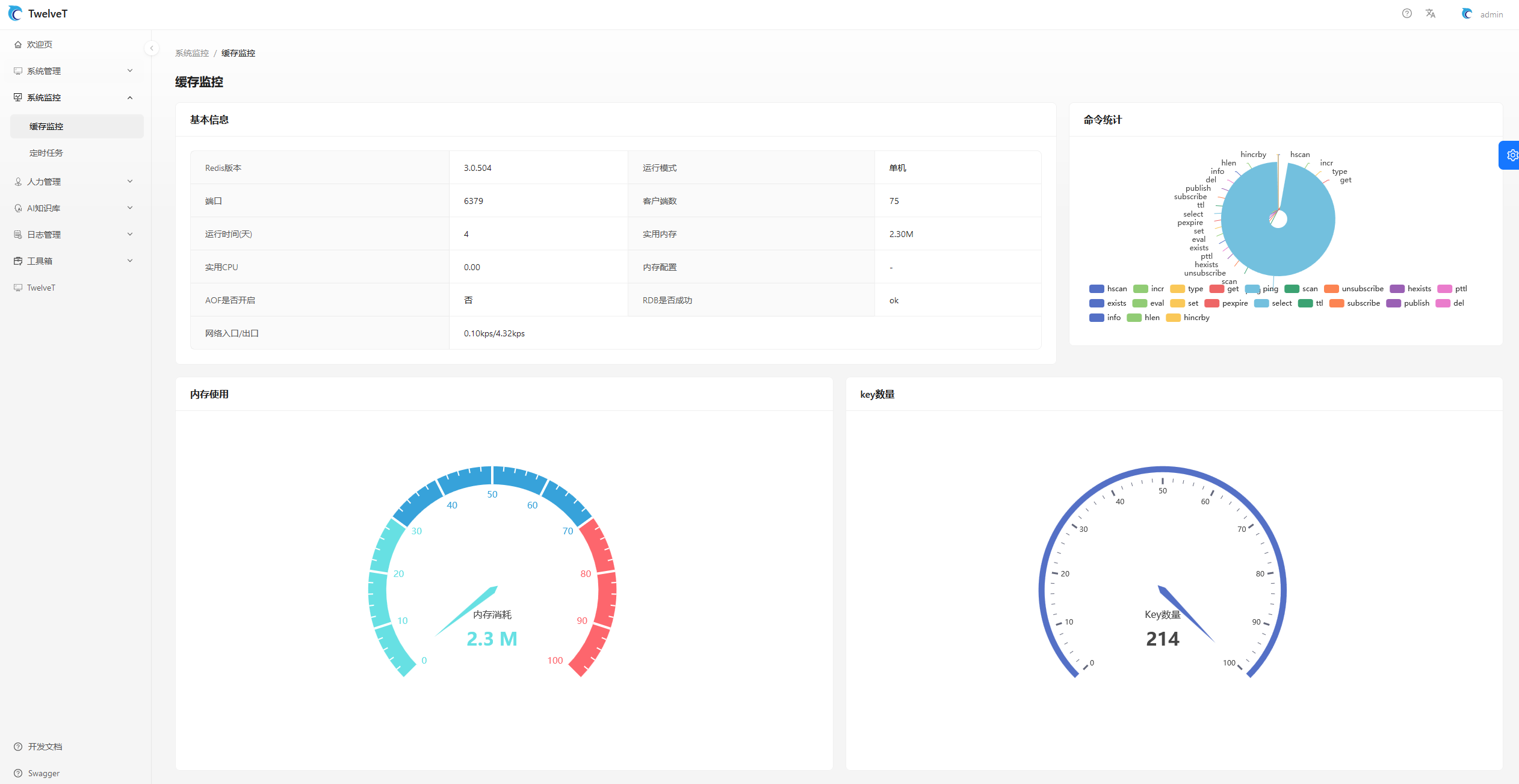Click the 运行模式 value 单机

point(897,168)
